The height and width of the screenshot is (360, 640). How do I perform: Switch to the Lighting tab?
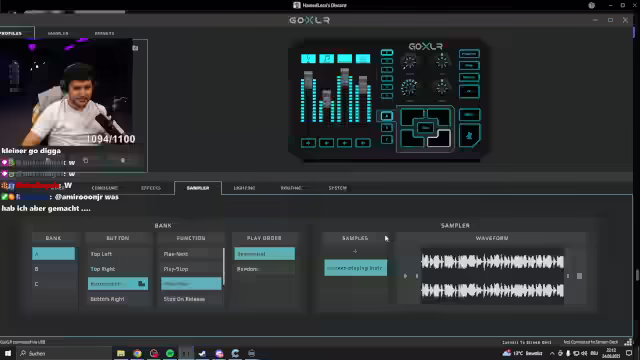pos(244,188)
